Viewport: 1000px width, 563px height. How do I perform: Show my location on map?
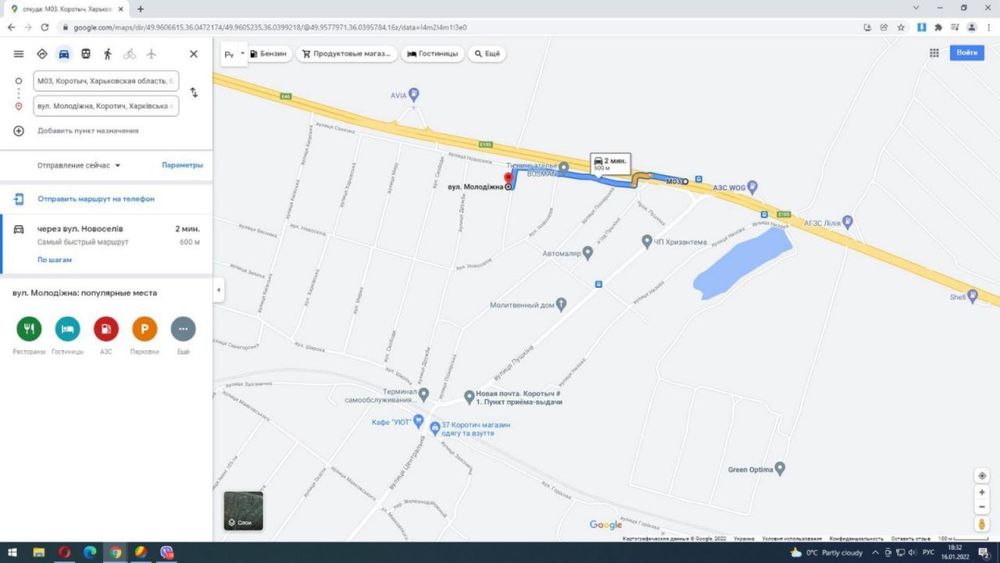pos(982,476)
